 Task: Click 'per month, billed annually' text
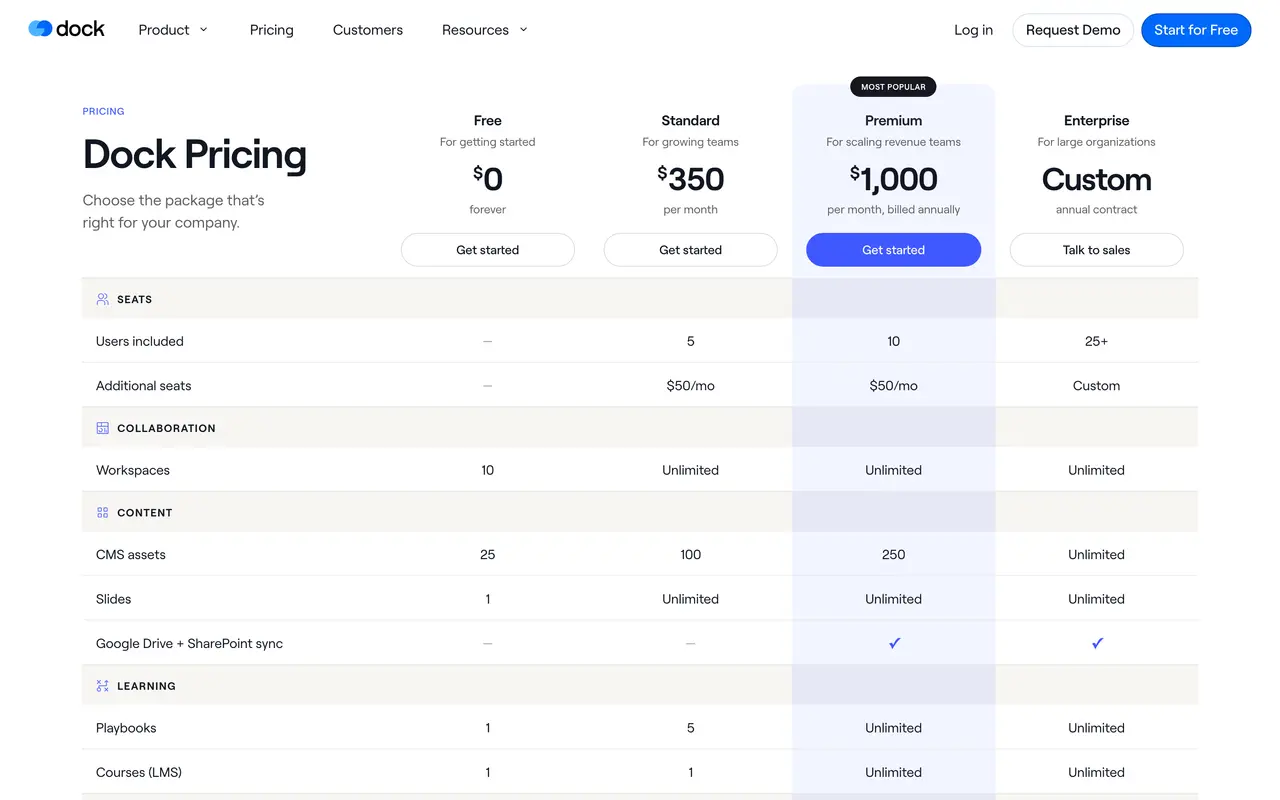coord(894,210)
